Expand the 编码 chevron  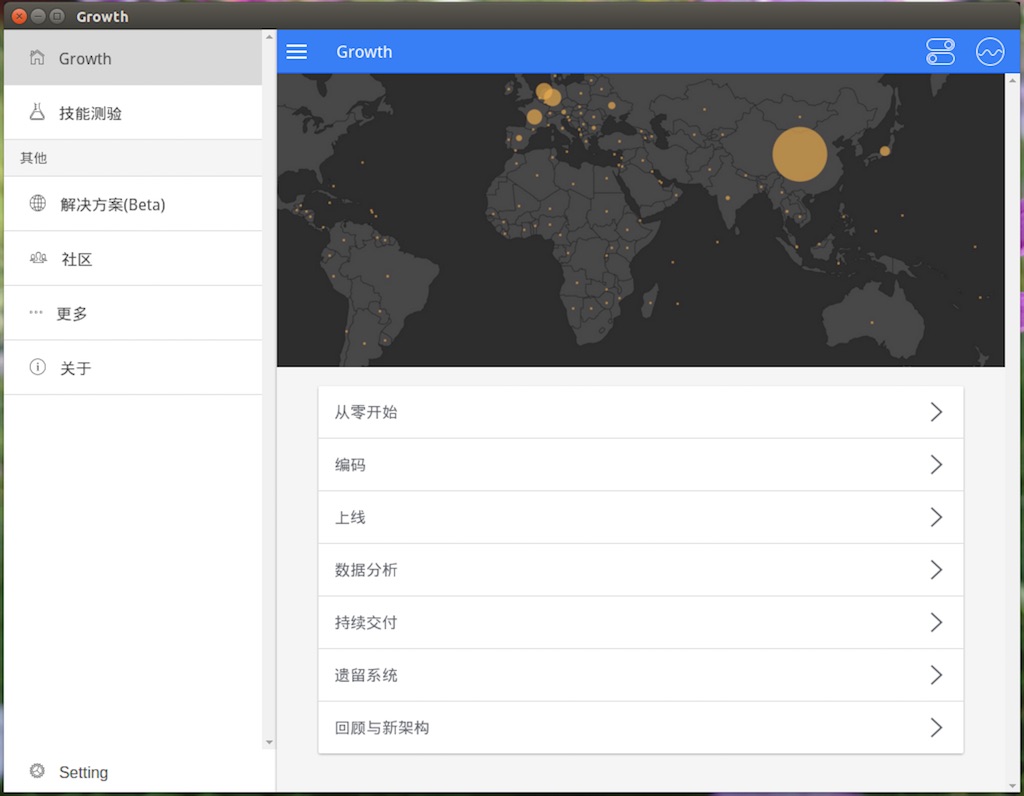coord(936,464)
